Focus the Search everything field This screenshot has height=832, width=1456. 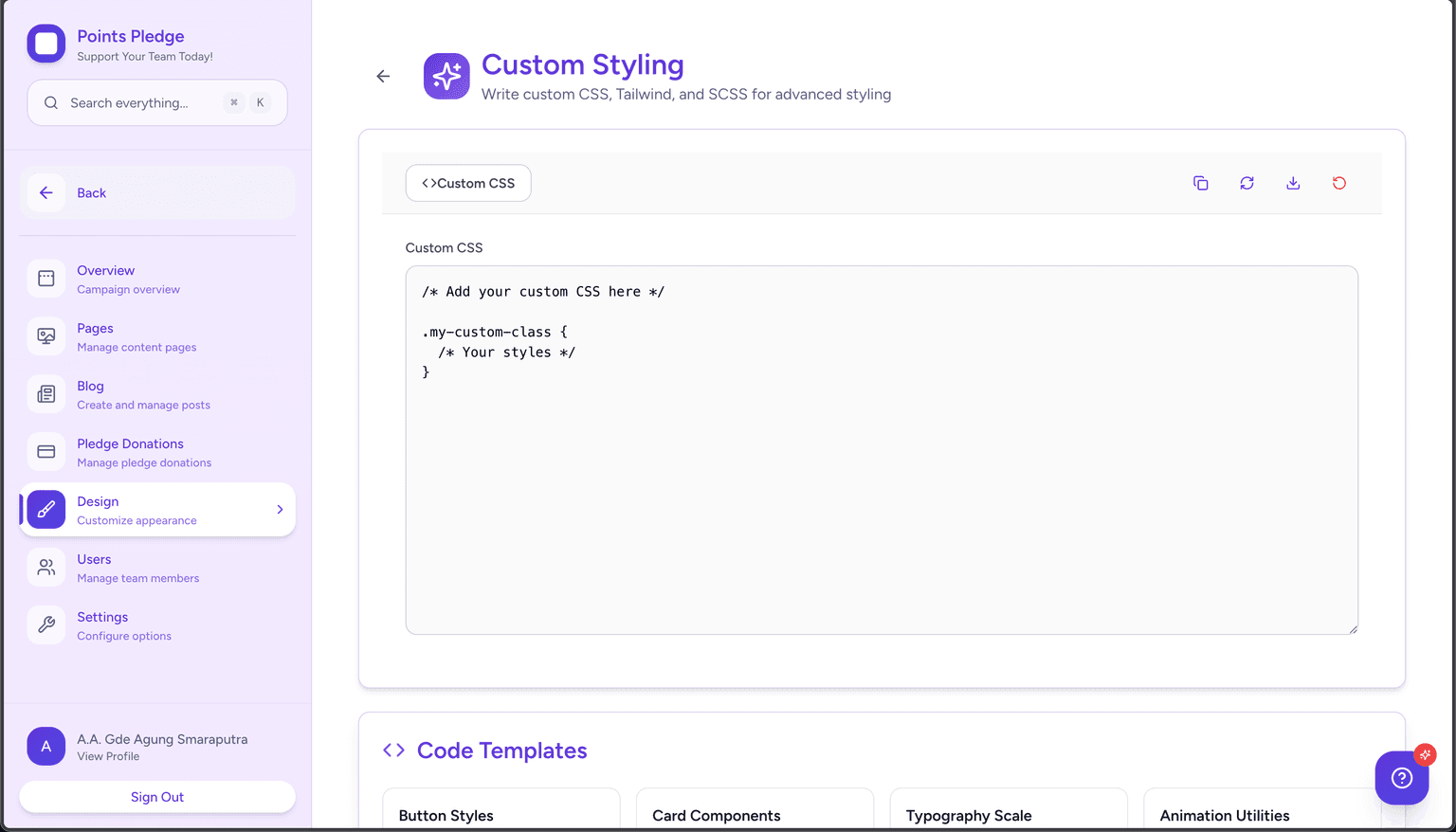(x=142, y=102)
